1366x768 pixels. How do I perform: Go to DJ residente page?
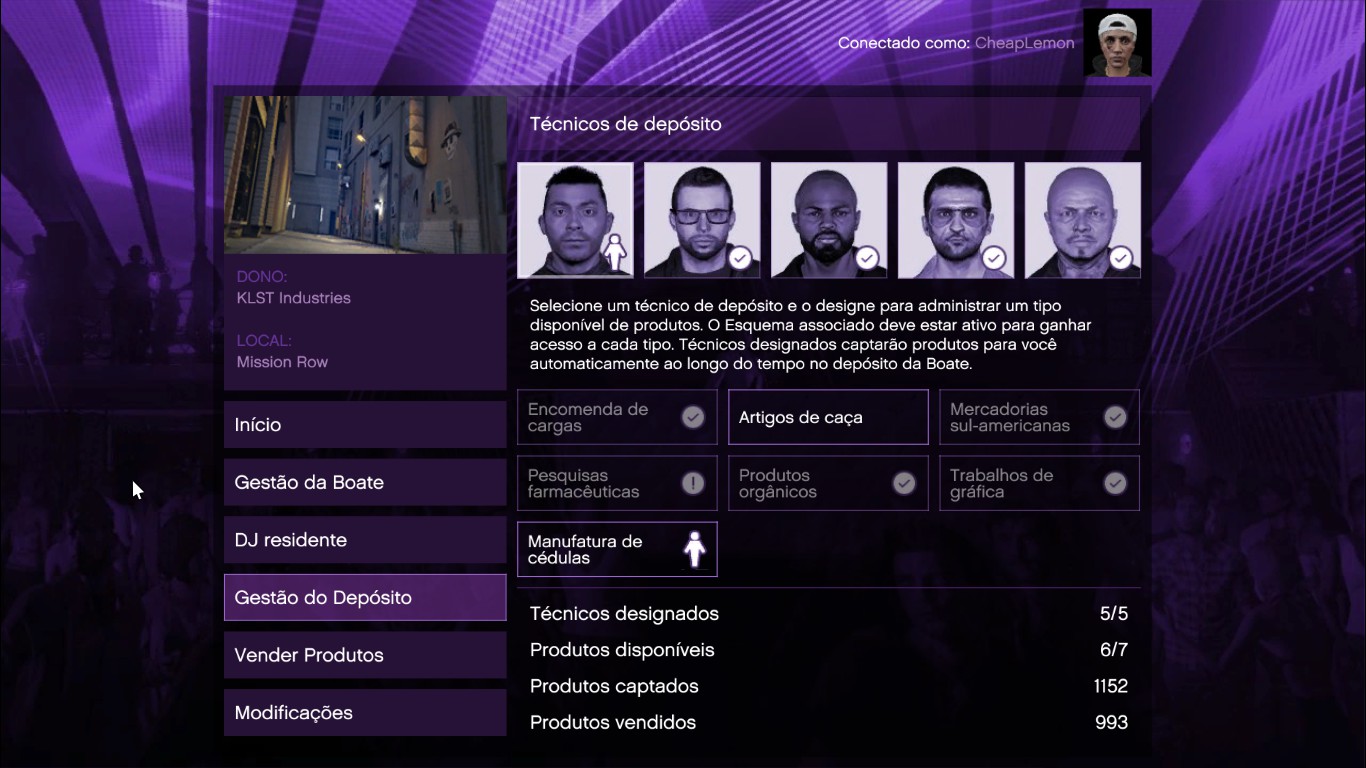point(365,540)
